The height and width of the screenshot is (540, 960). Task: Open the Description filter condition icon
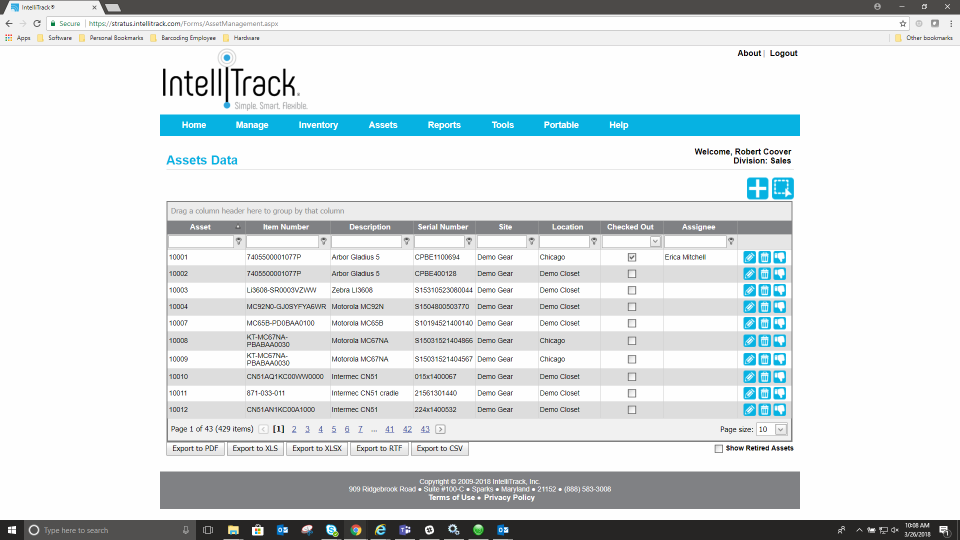tap(407, 242)
